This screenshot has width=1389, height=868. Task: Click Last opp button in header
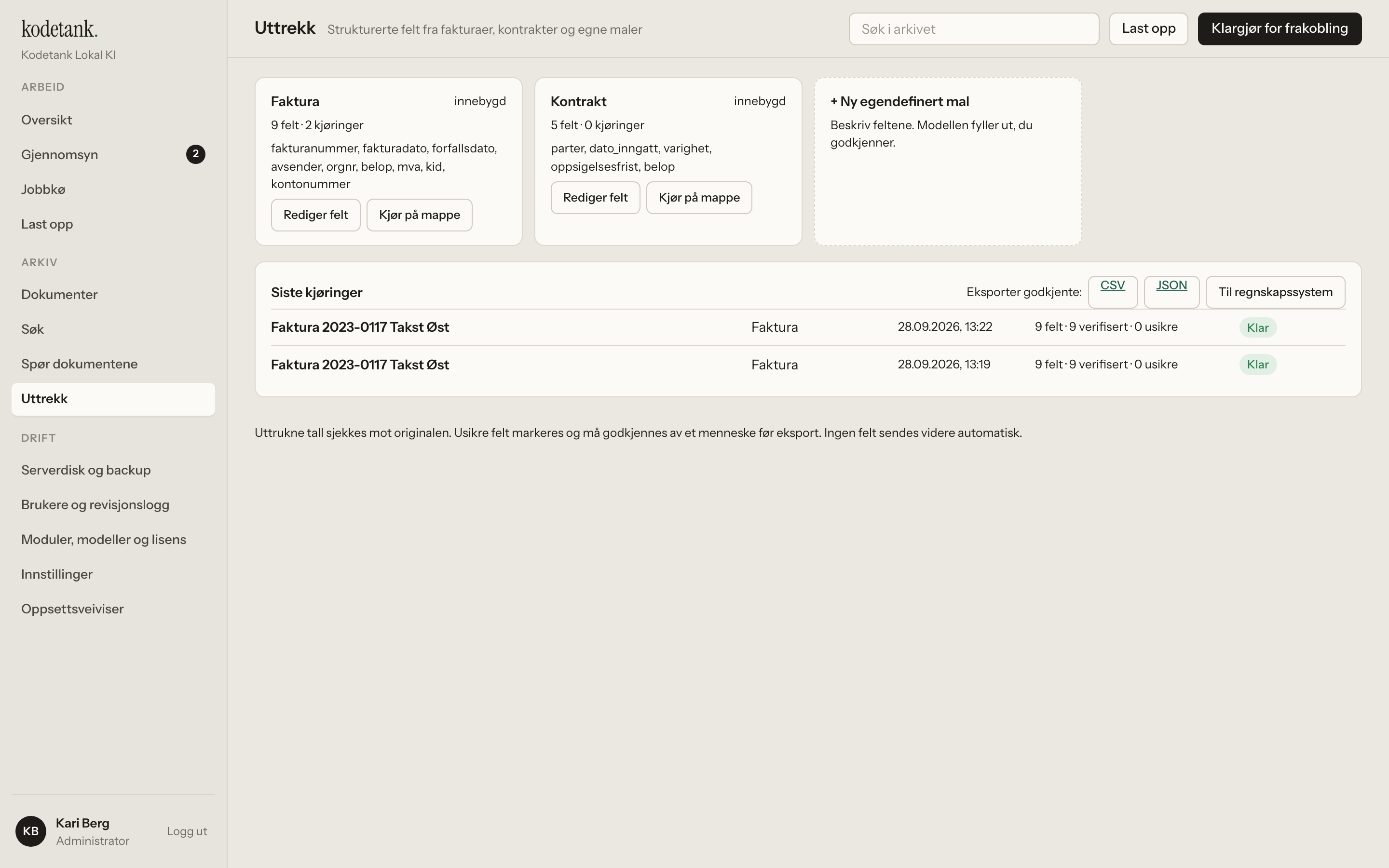(1148, 29)
